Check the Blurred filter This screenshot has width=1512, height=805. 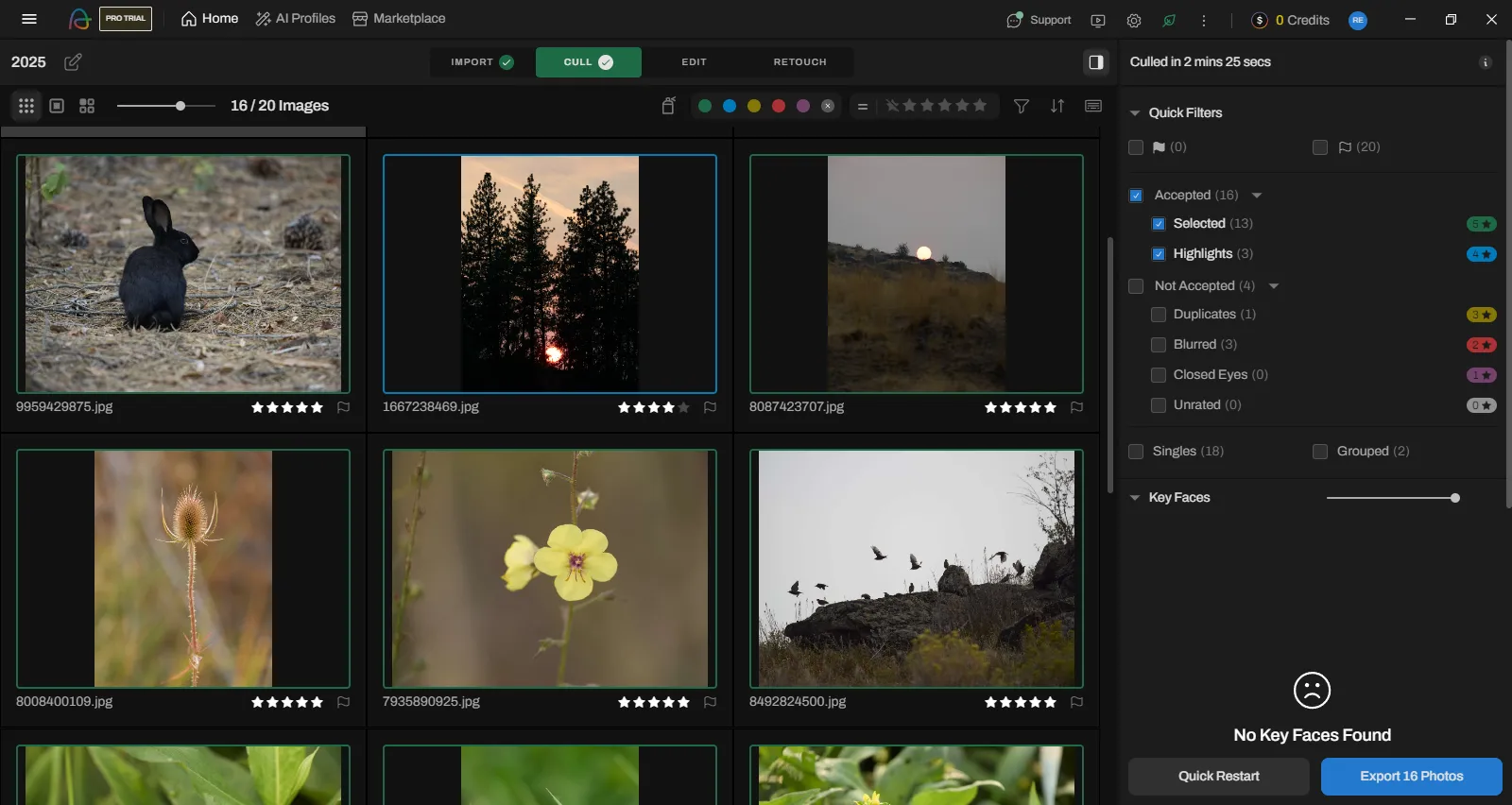click(1159, 345)
